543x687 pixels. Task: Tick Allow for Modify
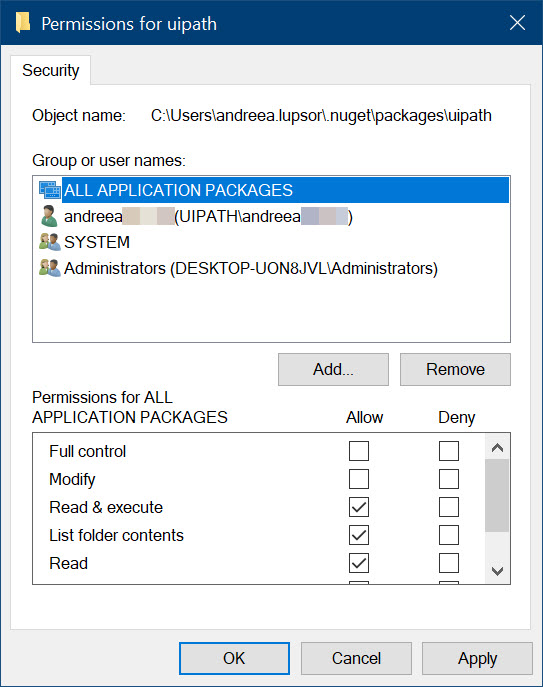[x=359, y=479]
